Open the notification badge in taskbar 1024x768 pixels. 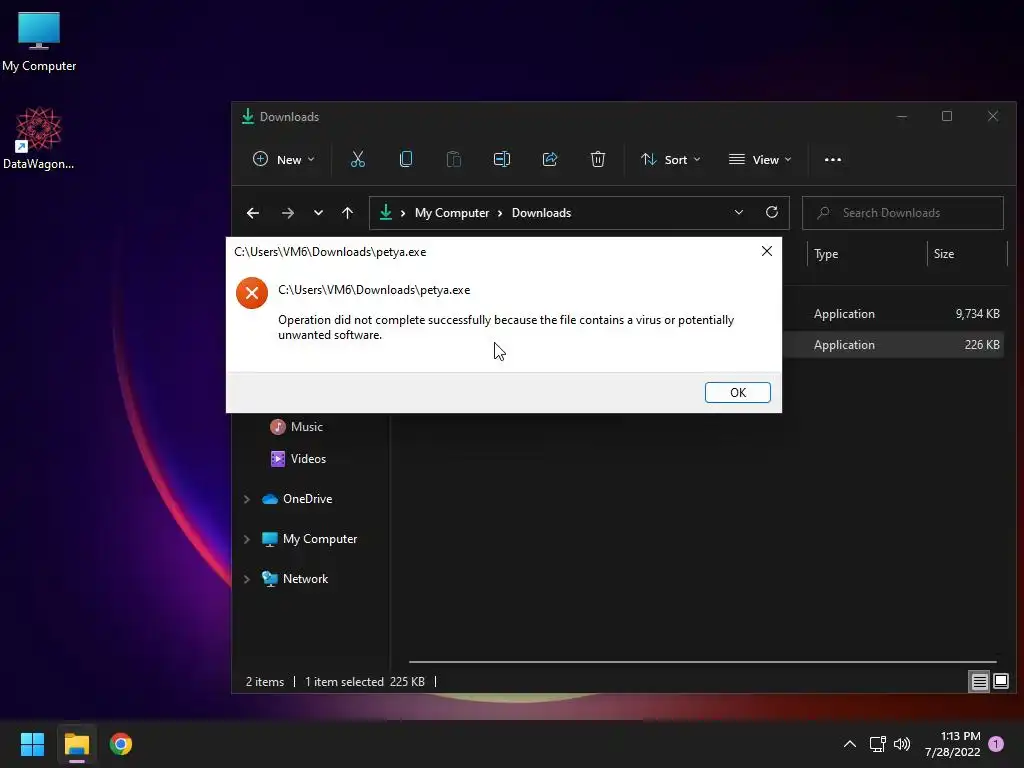(996, 744)
